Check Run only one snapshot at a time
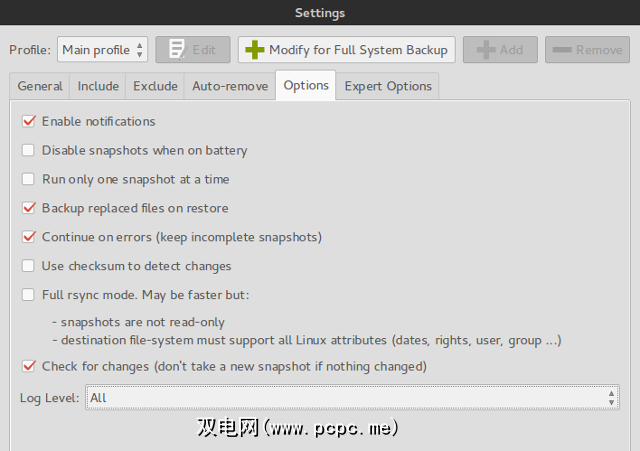The width and height of the screenshot is (640, 451). click(28, 179)
